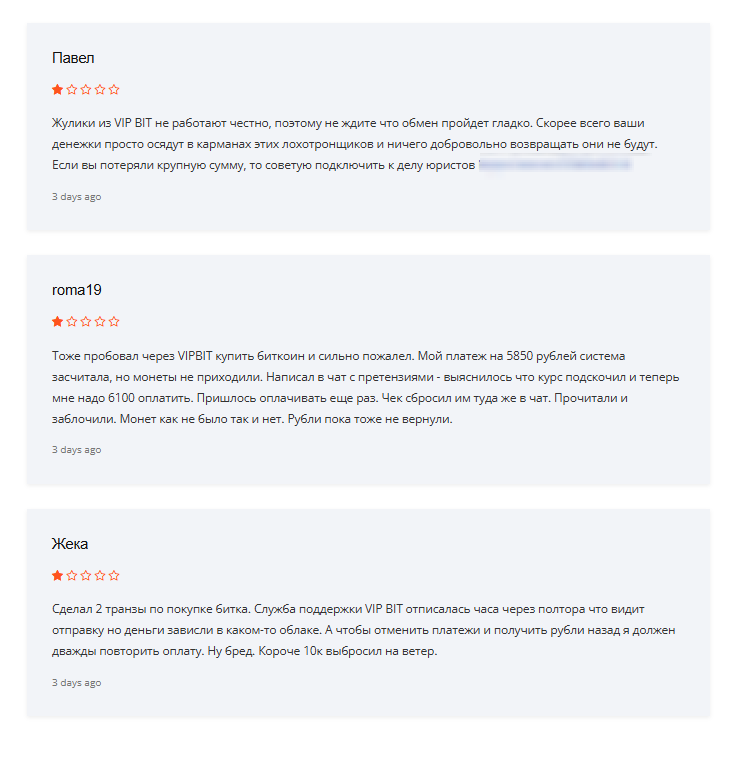Click the reviewer name Павел

[73, 58]
